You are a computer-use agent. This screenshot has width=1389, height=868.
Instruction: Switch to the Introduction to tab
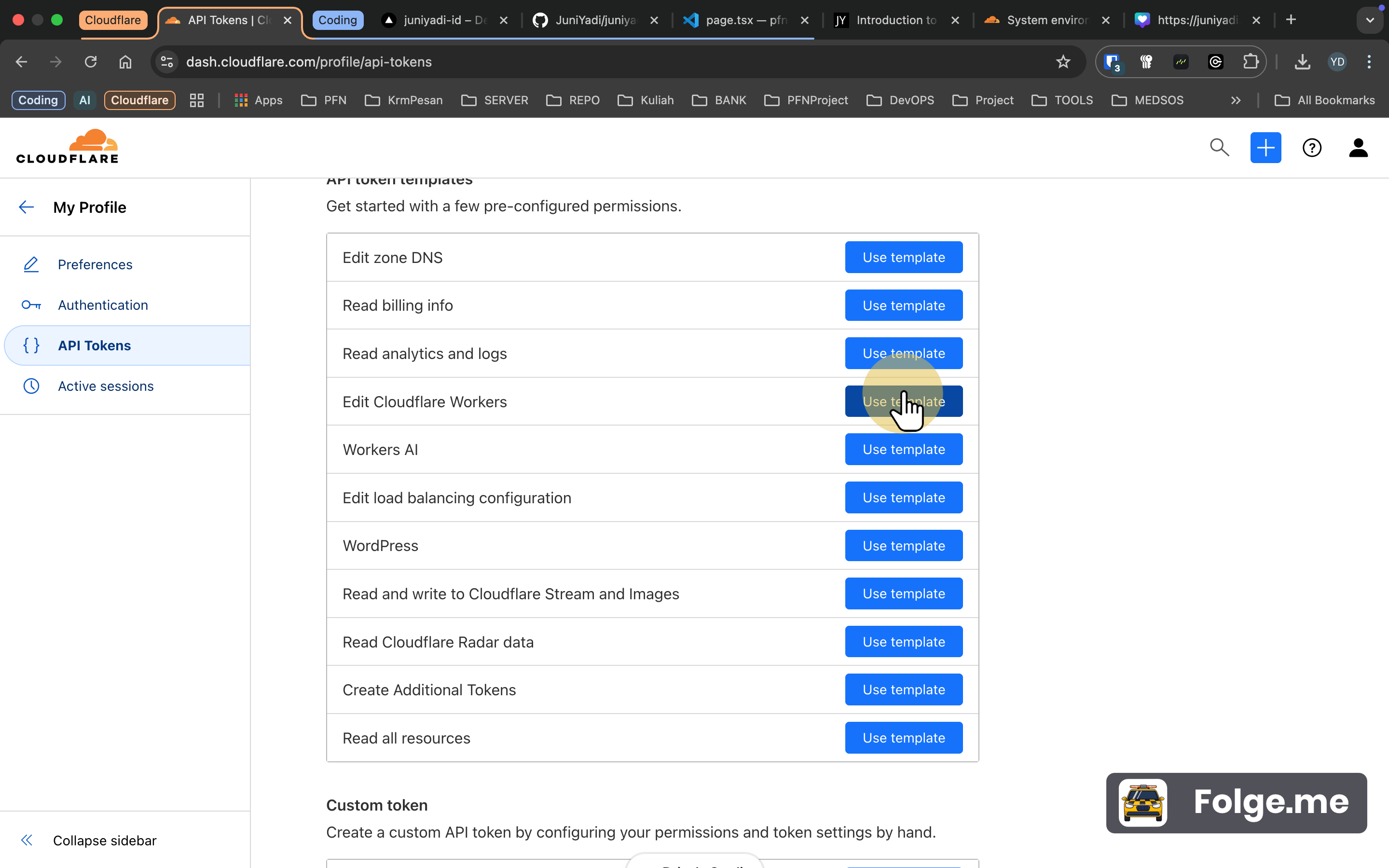pyautogui.click(x=896, y=20)
